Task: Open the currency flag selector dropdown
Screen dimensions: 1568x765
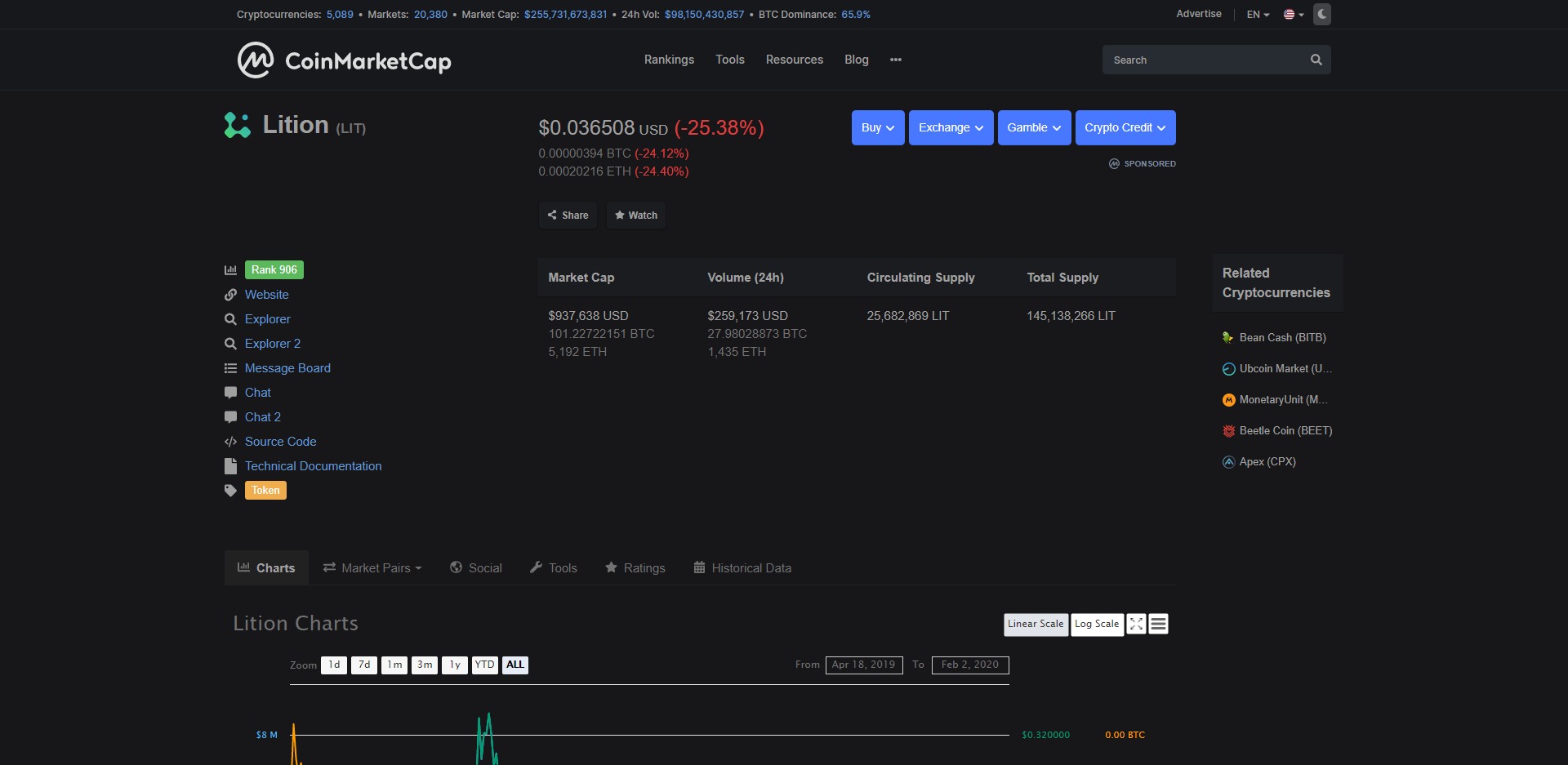Action: tap(1294, 15)
